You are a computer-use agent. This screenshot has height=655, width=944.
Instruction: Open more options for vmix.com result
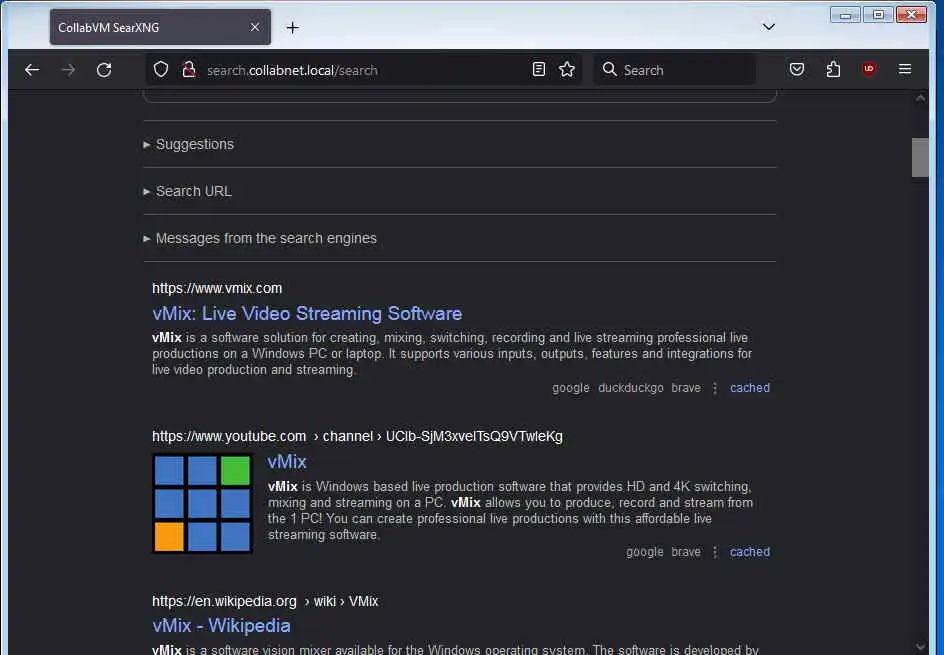tap(715, 388)
